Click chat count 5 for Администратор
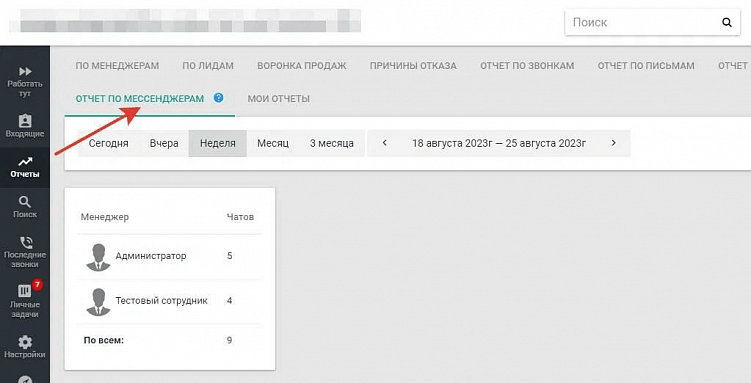751x383 pixels. click(x=229, y=256)
